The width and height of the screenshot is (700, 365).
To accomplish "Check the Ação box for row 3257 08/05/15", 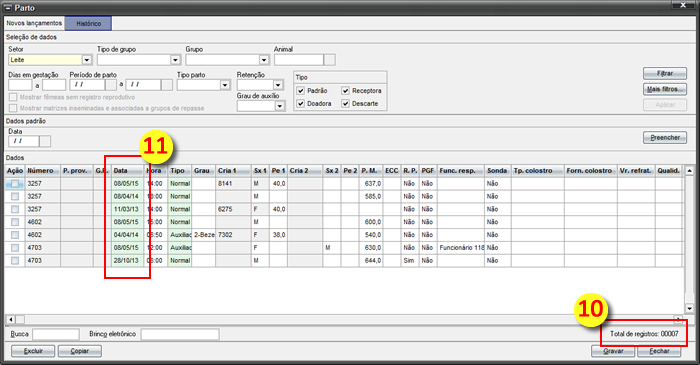I will tap(15, 183).
